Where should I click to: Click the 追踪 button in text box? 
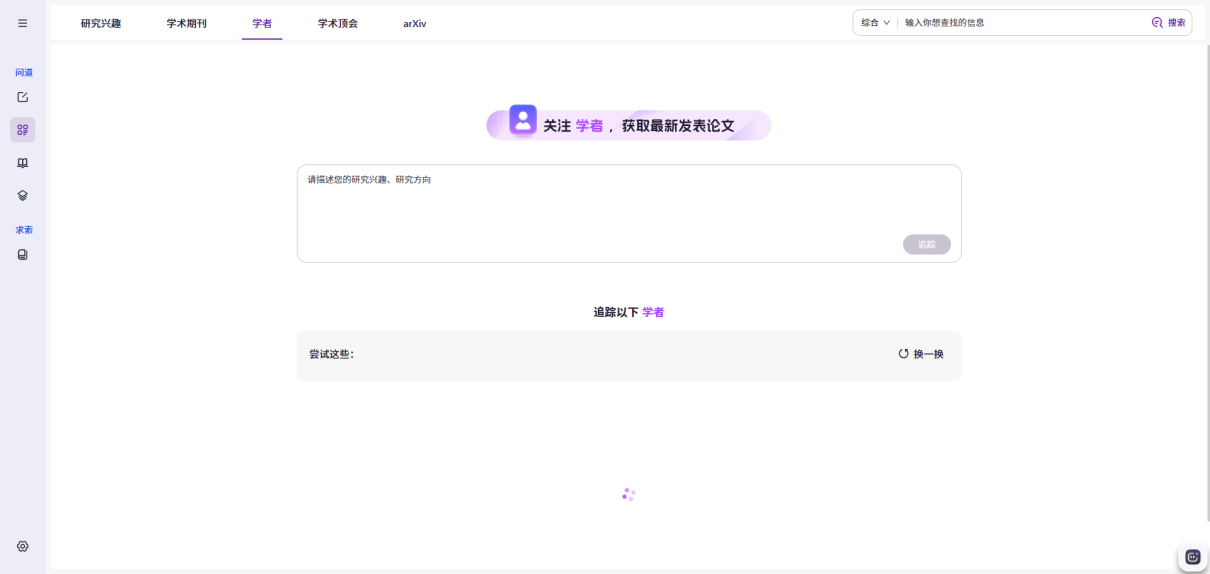pos(927,244)
